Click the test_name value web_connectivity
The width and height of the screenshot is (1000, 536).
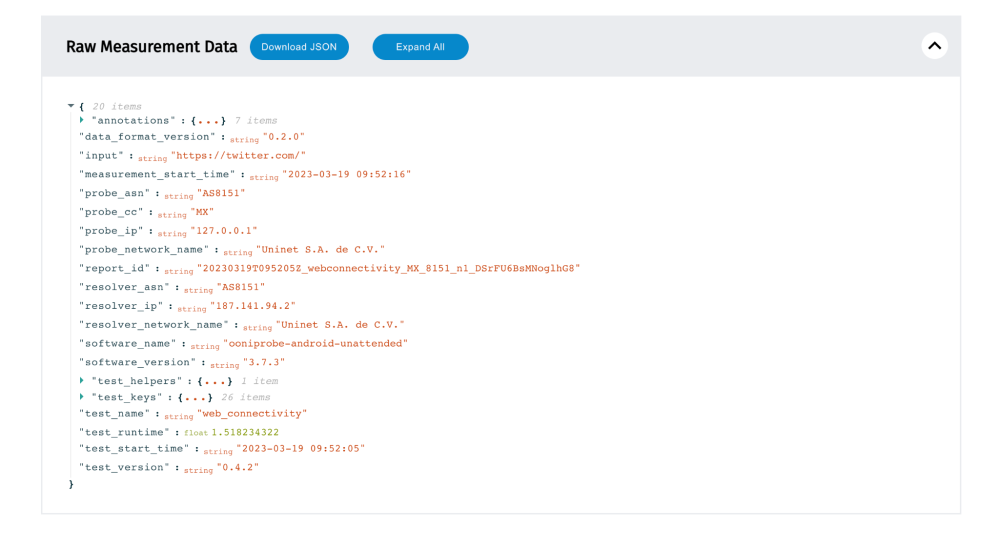click(252, 413)
